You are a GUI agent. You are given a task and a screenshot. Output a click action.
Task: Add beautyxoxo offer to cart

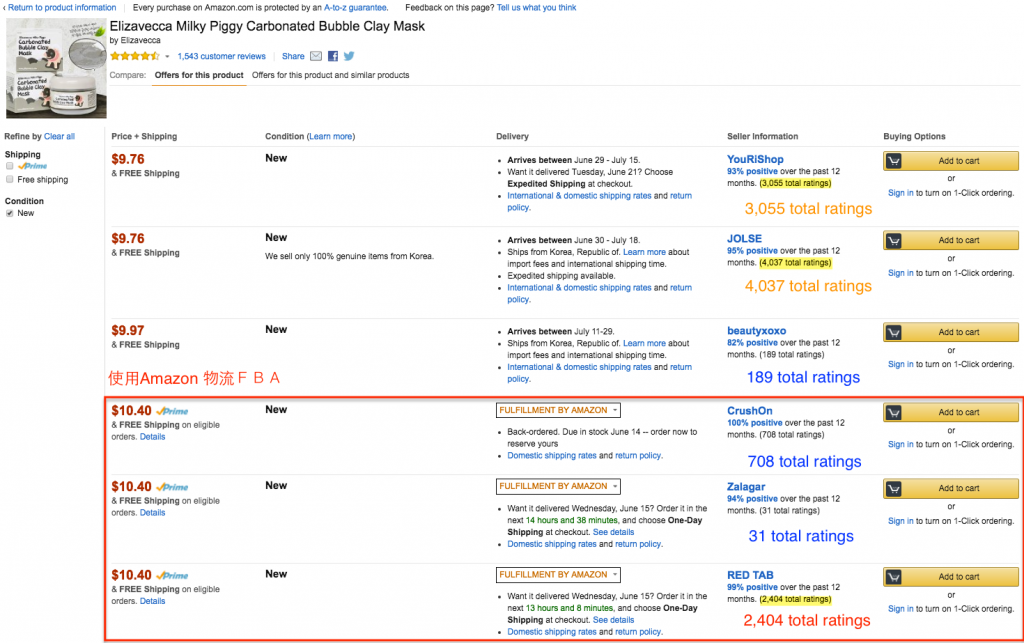point(951,332)
